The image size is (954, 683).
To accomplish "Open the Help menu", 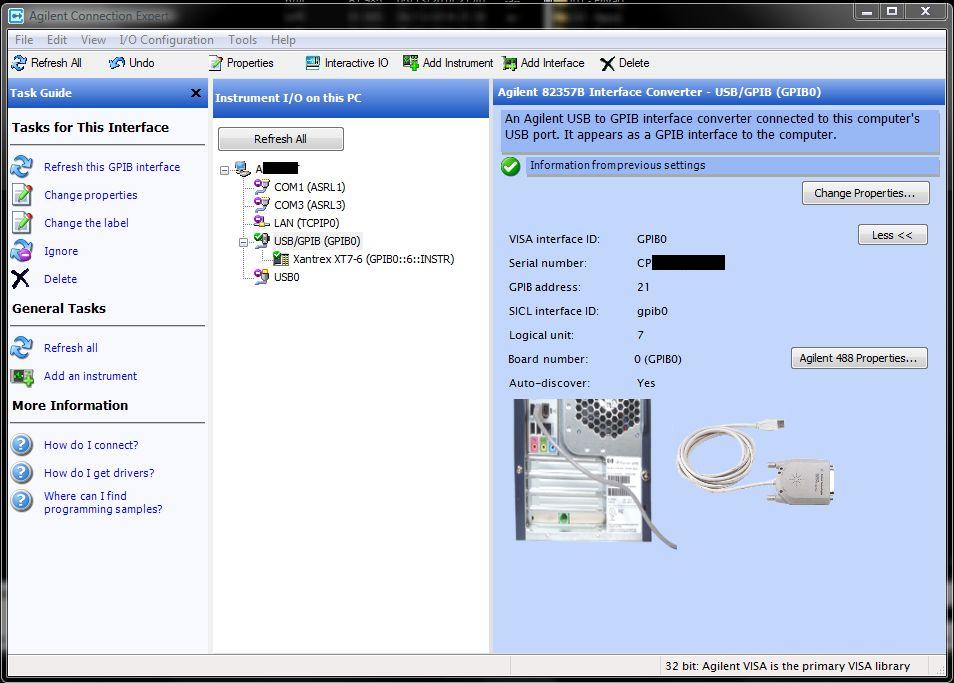I will 283,40.
